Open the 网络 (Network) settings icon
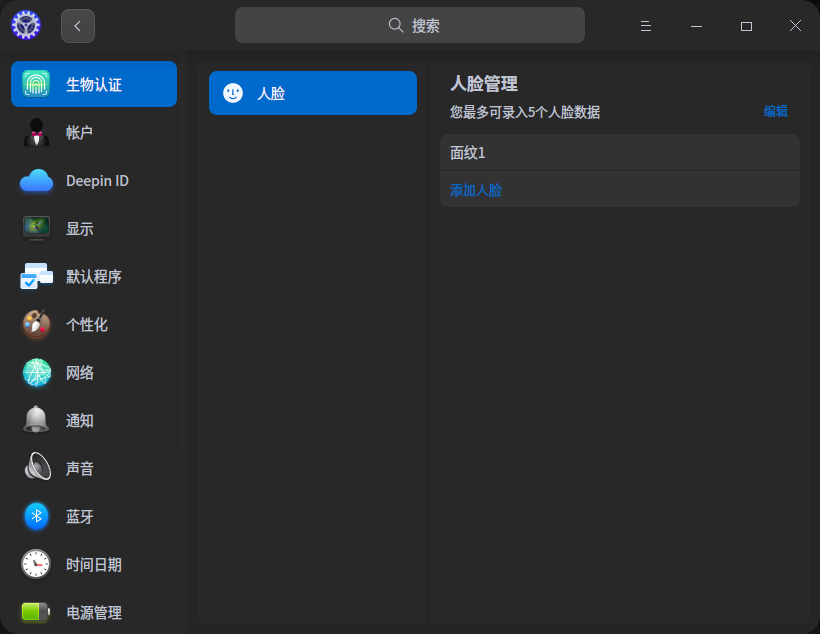This screenshot has height=634, width=820. coord(36,372)
